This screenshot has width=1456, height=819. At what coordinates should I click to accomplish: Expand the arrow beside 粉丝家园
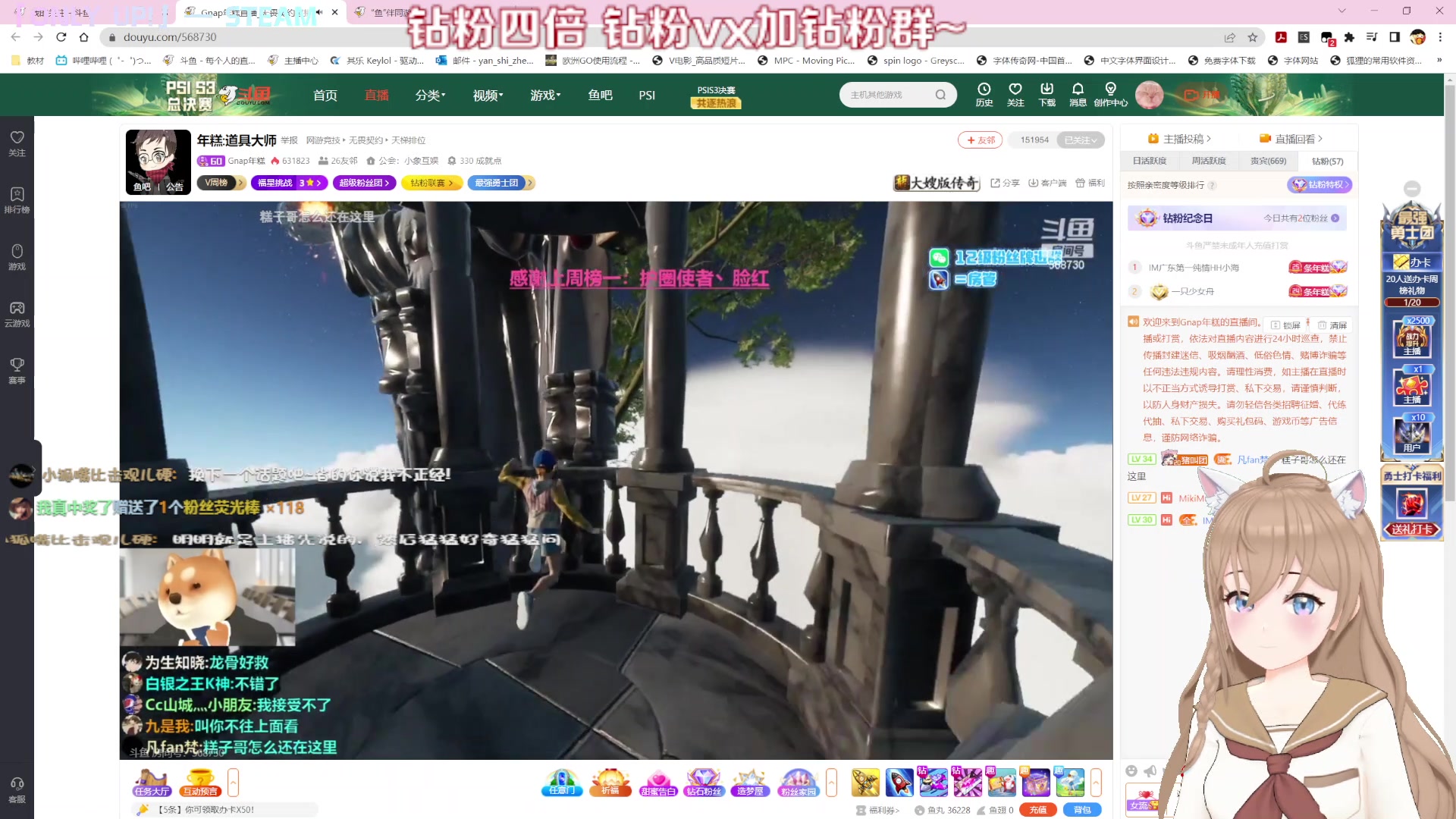coord(831,783)
